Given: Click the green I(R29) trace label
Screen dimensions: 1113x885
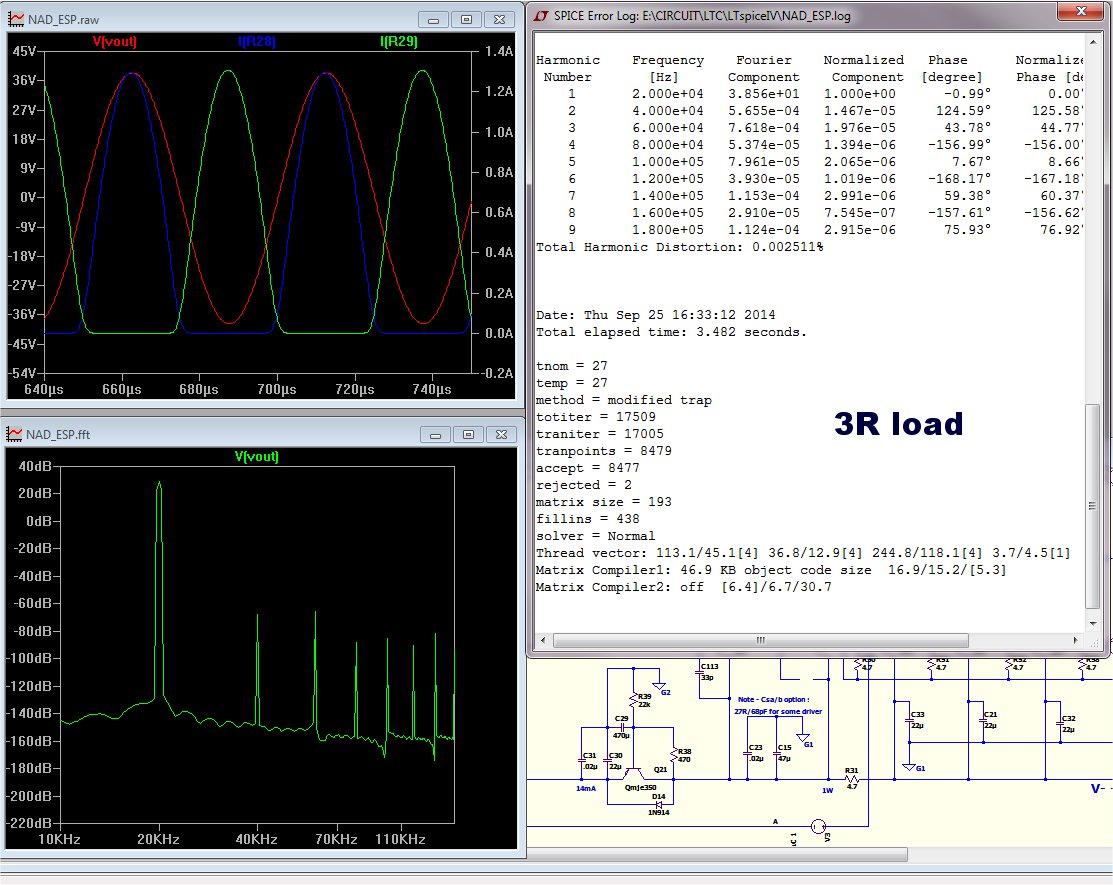Looking at the screenshot, I should (x=399, y=41).
